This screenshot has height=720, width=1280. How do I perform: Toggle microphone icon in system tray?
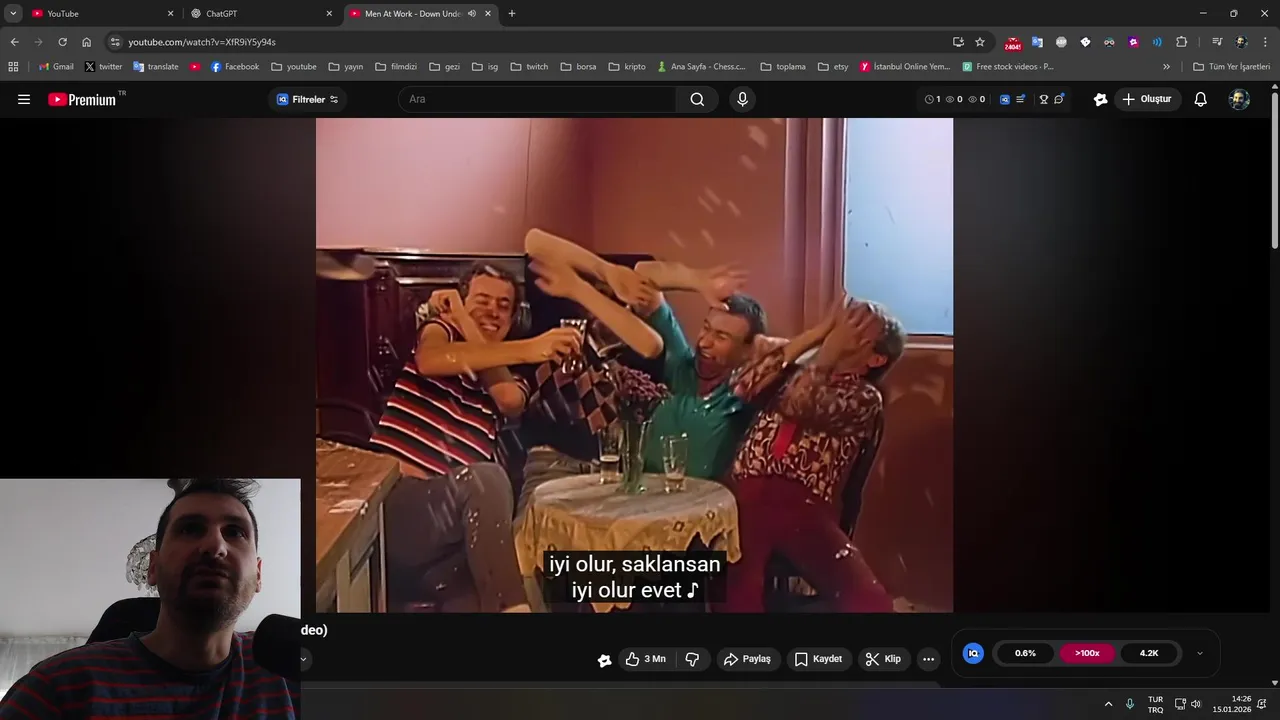(x=1130, y=704)
